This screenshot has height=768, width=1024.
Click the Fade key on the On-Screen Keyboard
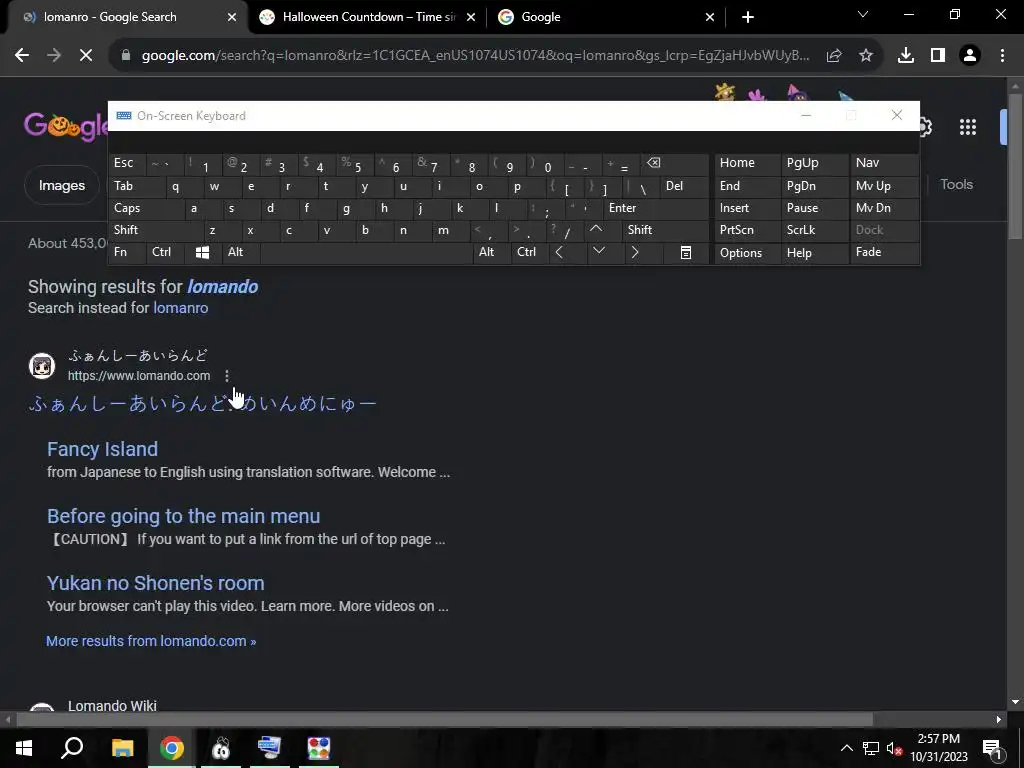click(x=884, y=253)
